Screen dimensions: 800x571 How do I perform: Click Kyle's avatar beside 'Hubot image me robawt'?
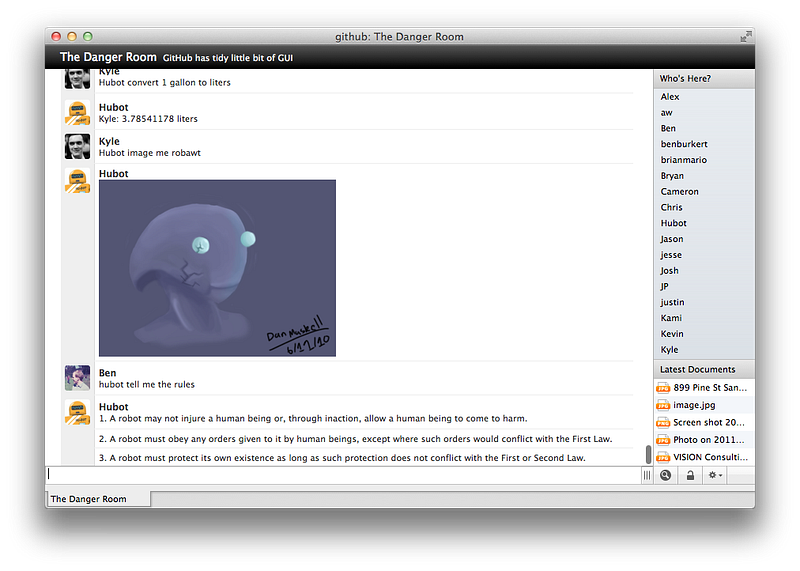tap(78, 146)
